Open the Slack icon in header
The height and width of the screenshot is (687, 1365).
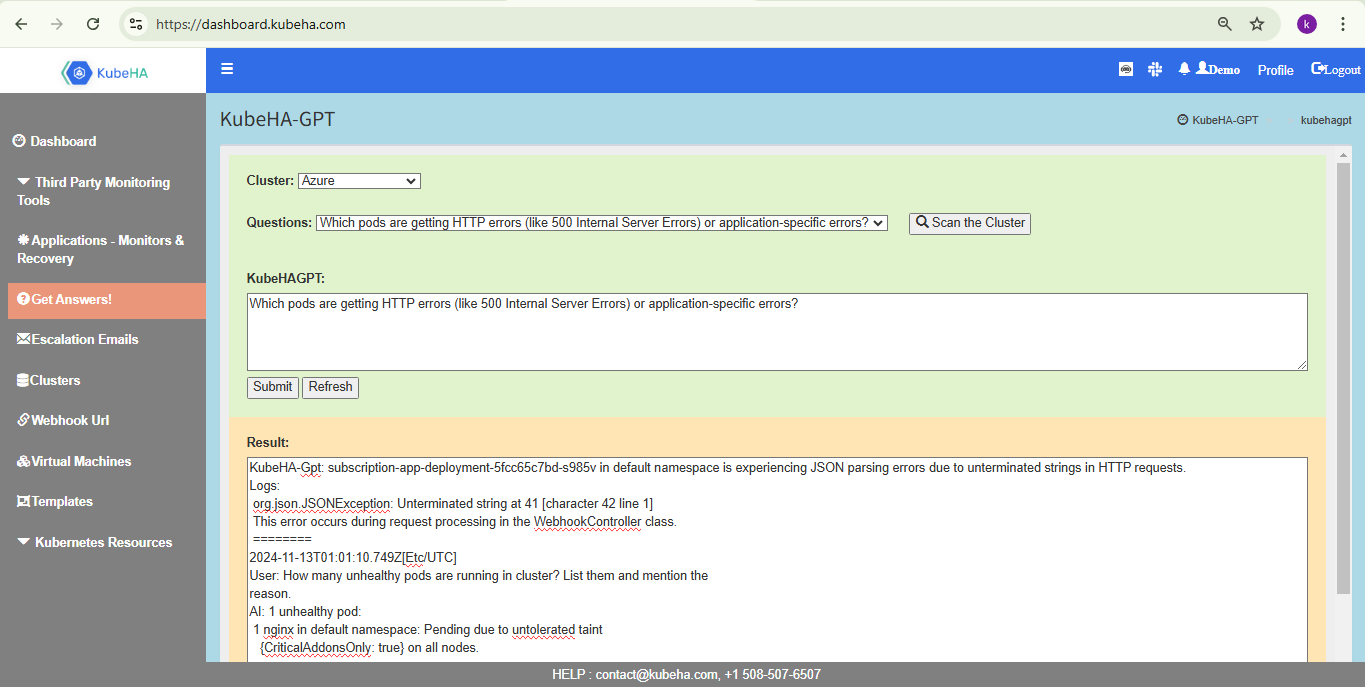[1155, 69]
